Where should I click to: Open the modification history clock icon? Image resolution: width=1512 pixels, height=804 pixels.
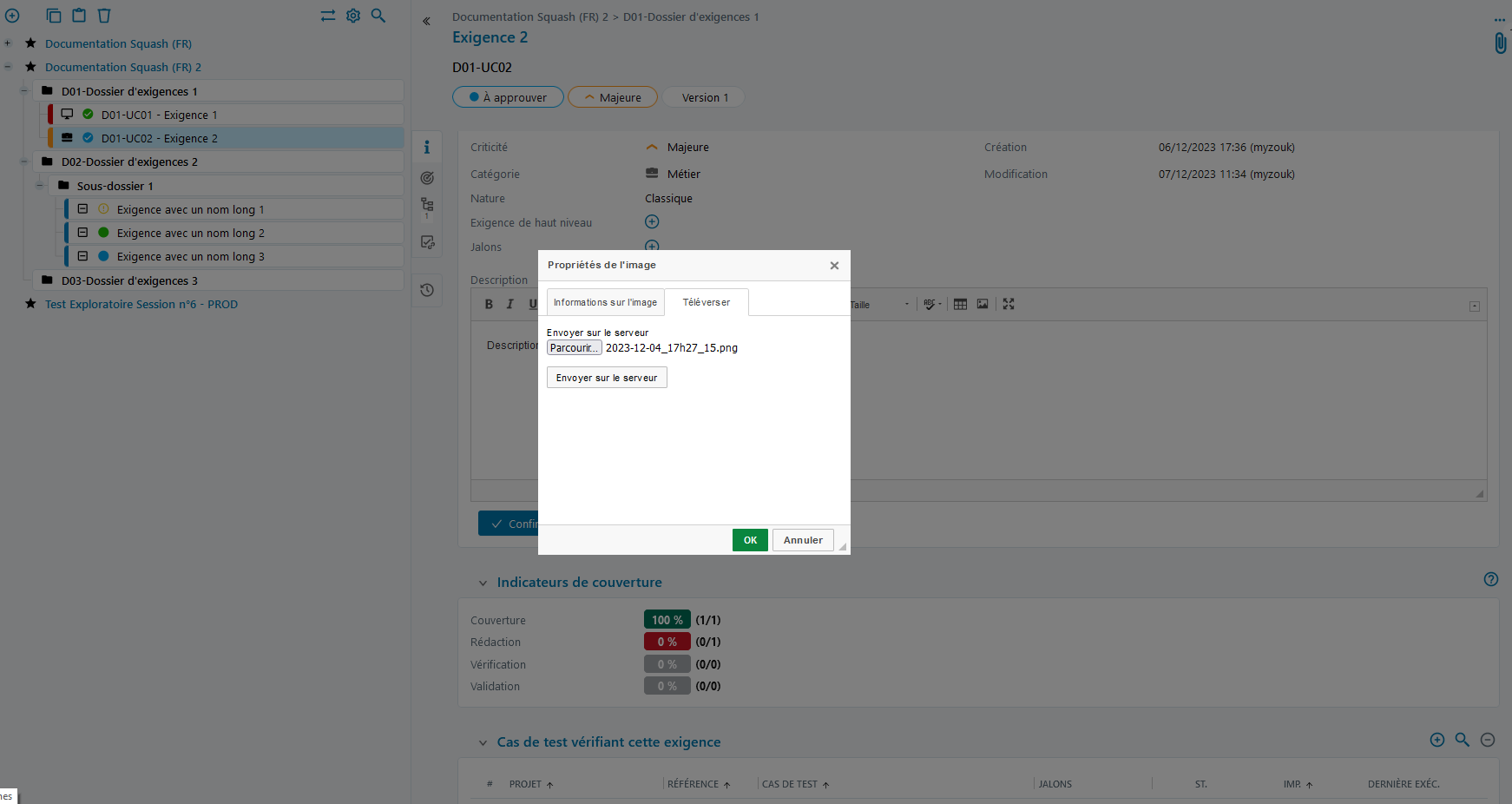[x=427, y=290]
